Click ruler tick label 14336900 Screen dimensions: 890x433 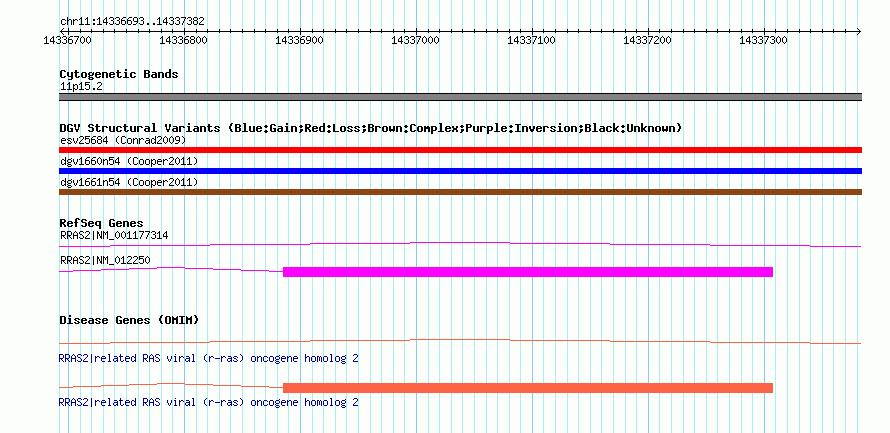(x=299, y=40)
